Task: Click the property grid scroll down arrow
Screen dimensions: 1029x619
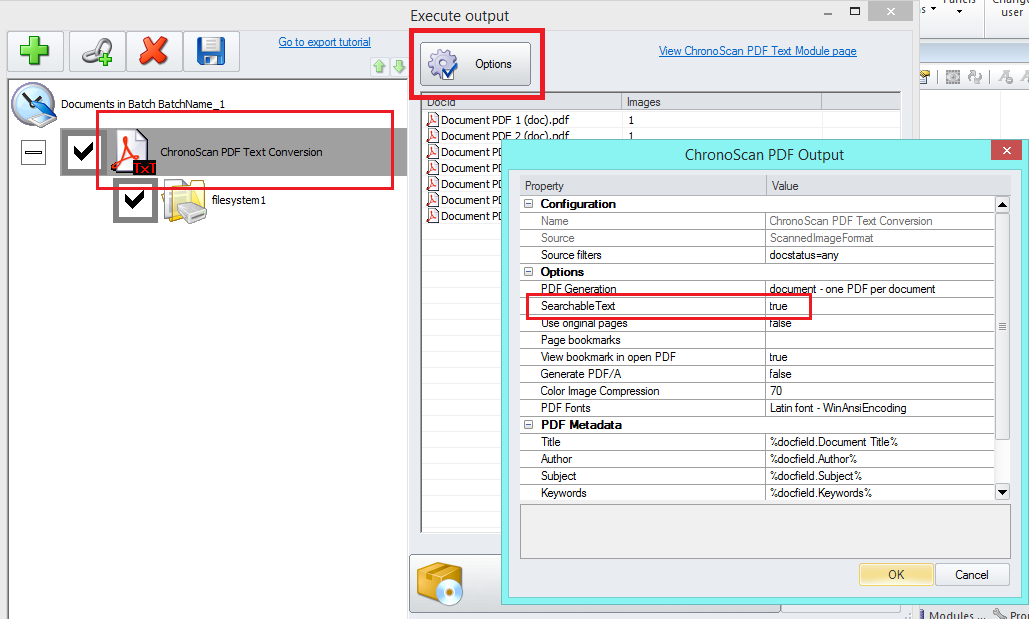Action: pyautogui.click(x=1002, y=491)
